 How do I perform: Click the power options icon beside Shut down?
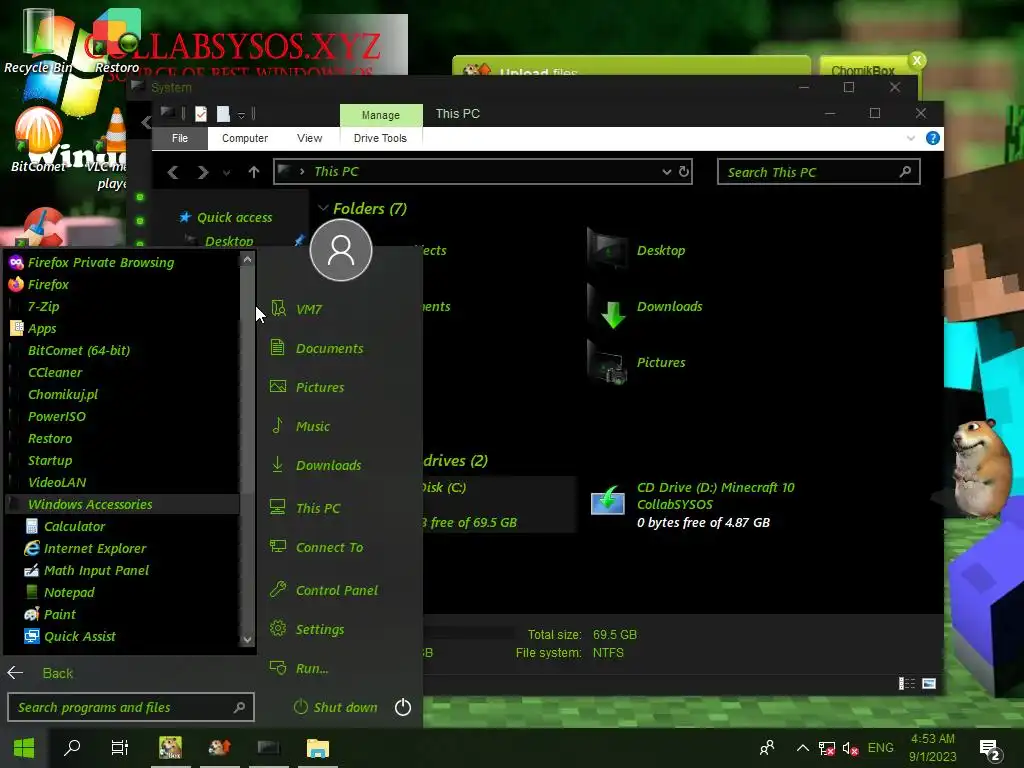click(403, 707)
